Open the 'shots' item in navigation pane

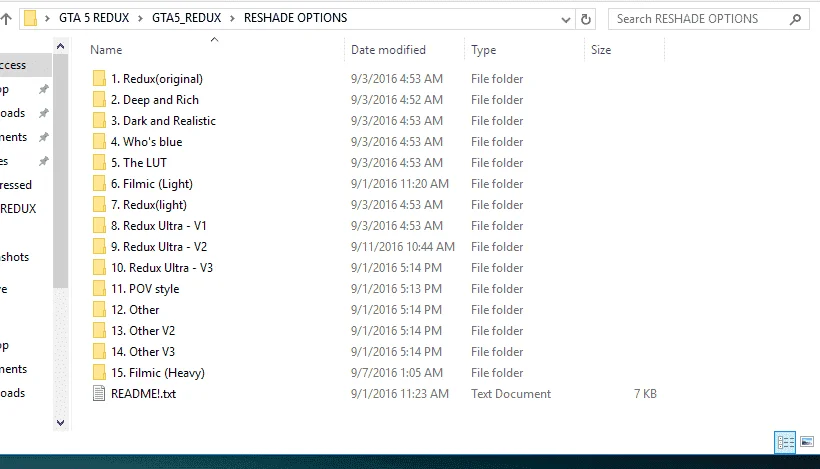(15, 257)
